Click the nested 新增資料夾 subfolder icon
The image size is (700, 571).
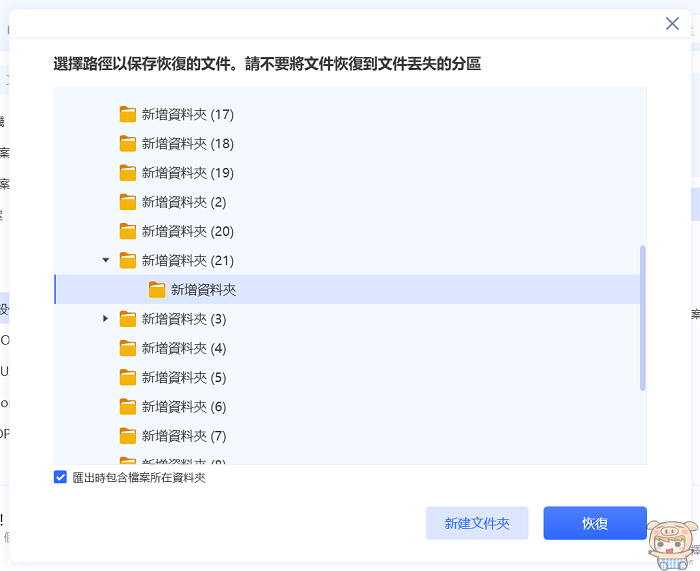tap(157, 290)
